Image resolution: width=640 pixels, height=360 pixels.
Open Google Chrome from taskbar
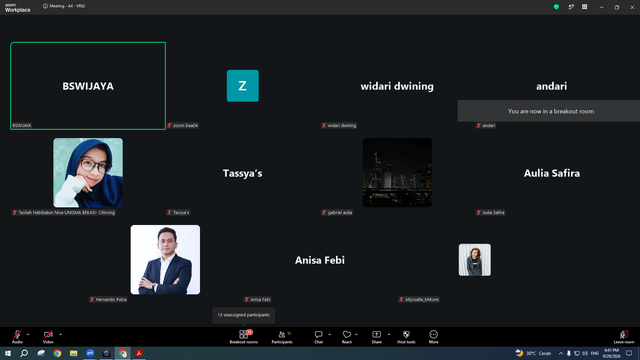pos(57,353)
